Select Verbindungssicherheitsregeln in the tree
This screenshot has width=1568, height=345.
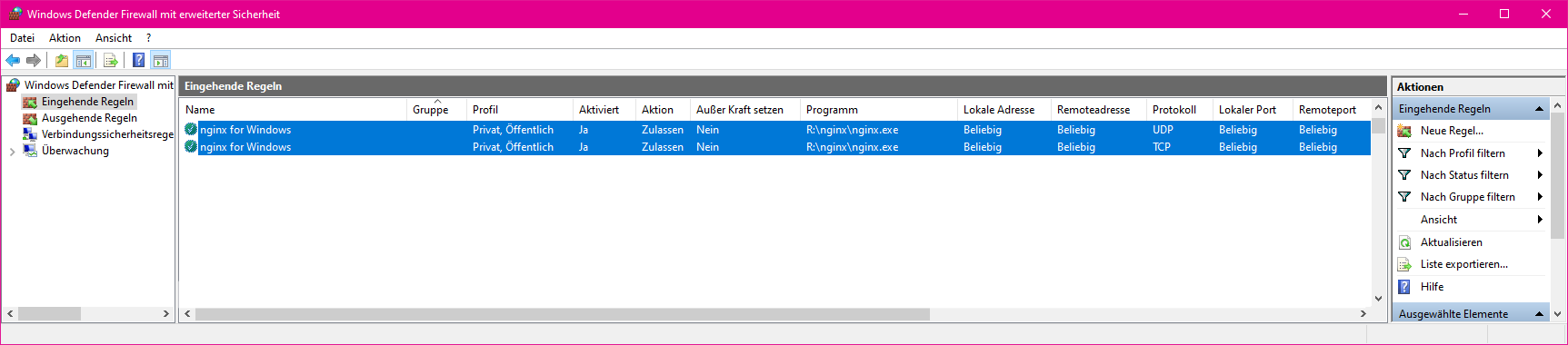coord(107,134)
